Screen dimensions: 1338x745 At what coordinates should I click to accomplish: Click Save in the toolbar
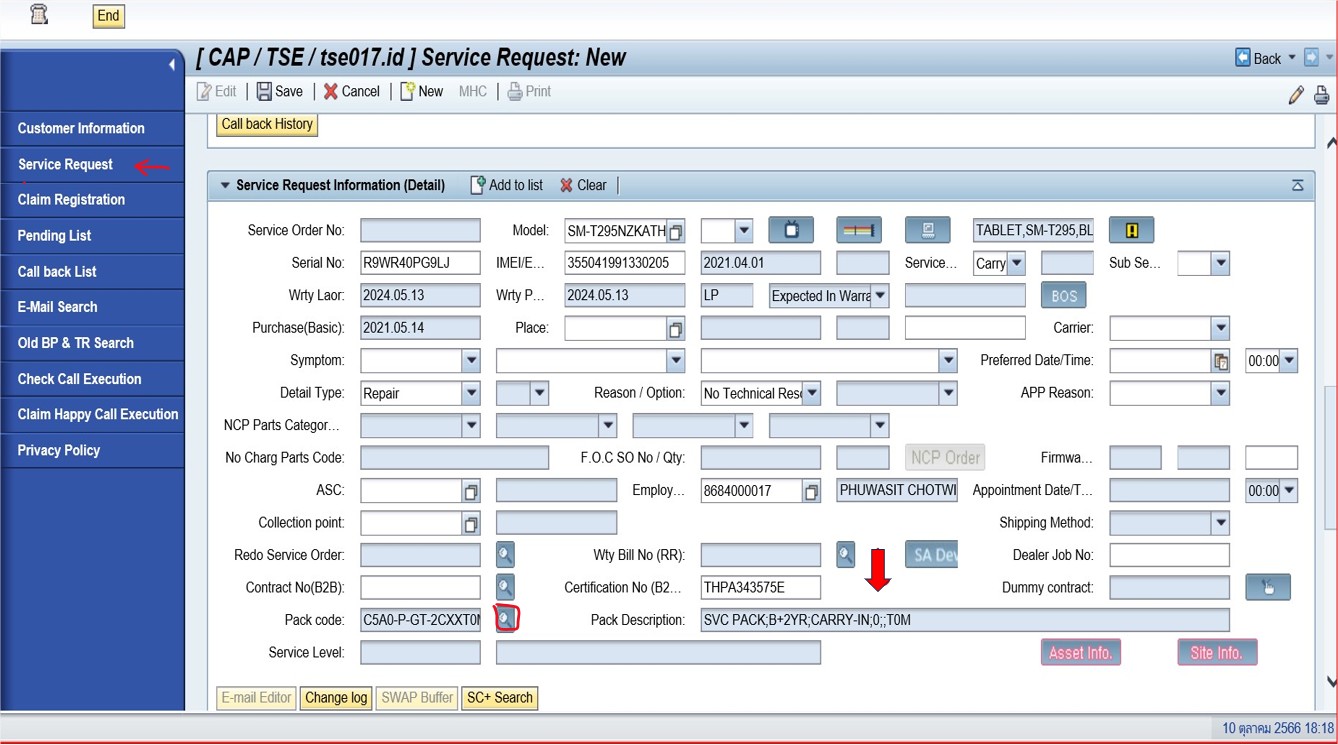279,91
